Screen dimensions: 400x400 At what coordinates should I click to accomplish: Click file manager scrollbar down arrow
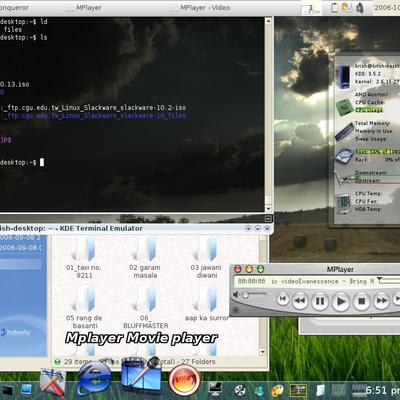(x=262, y=352)
